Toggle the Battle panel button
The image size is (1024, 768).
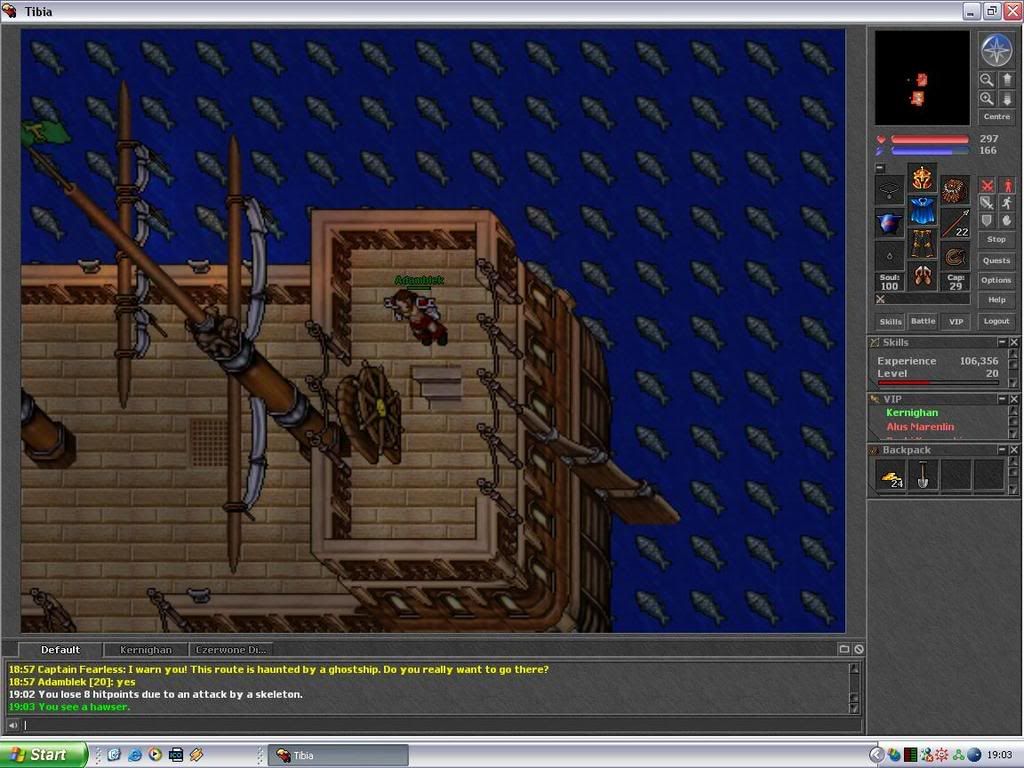coord(923,321)
